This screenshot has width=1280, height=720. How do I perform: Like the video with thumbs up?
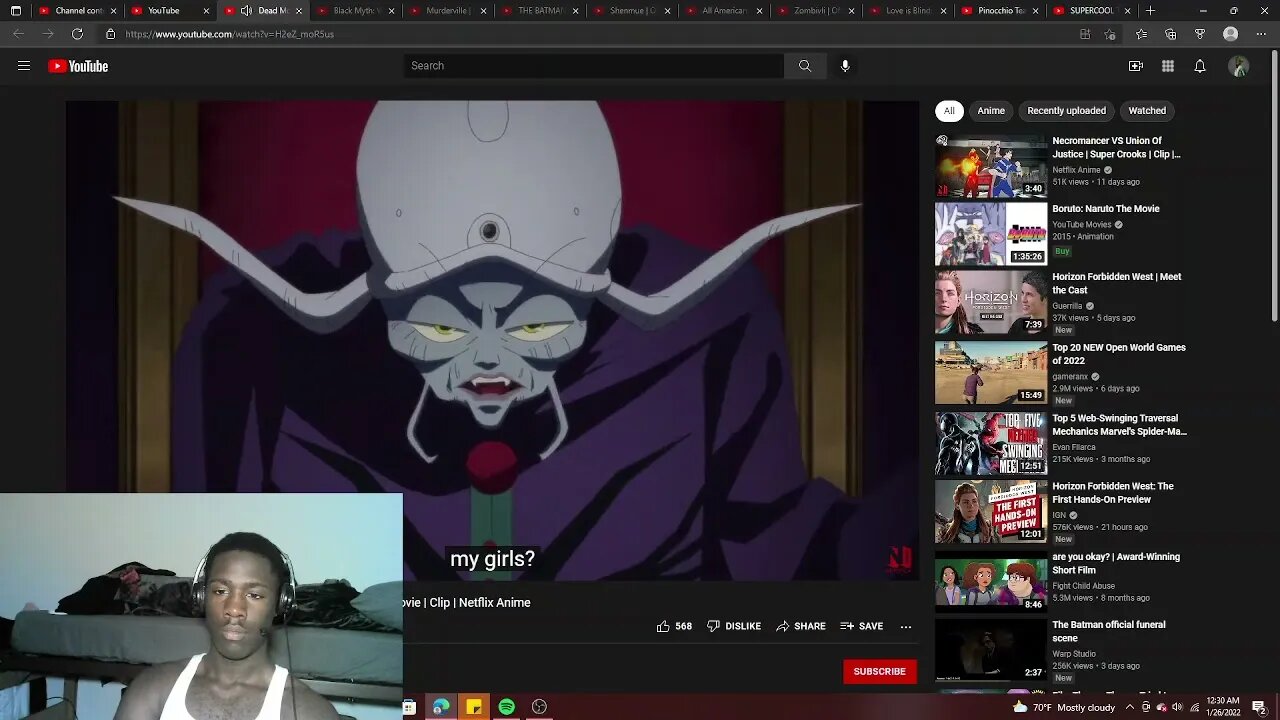[674, 626]
